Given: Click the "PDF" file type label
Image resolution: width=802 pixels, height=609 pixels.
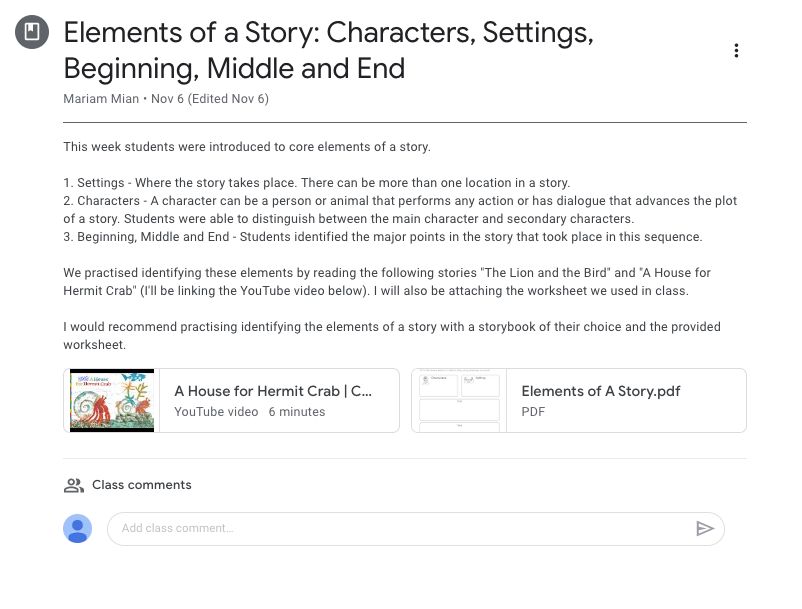Looking at the screenshot, I should pos(534,412).
